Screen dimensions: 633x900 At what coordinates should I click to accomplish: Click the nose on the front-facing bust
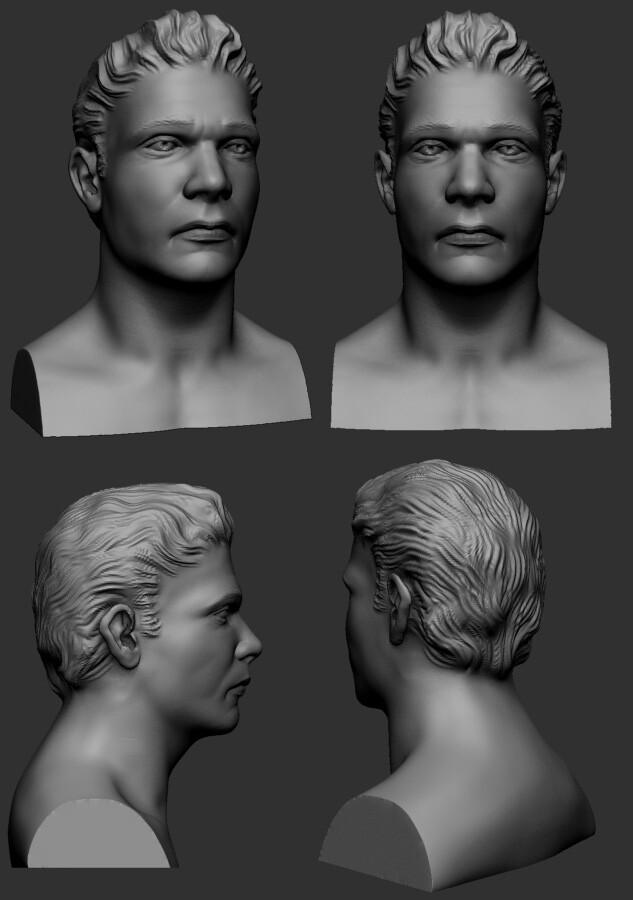point(468,180)
